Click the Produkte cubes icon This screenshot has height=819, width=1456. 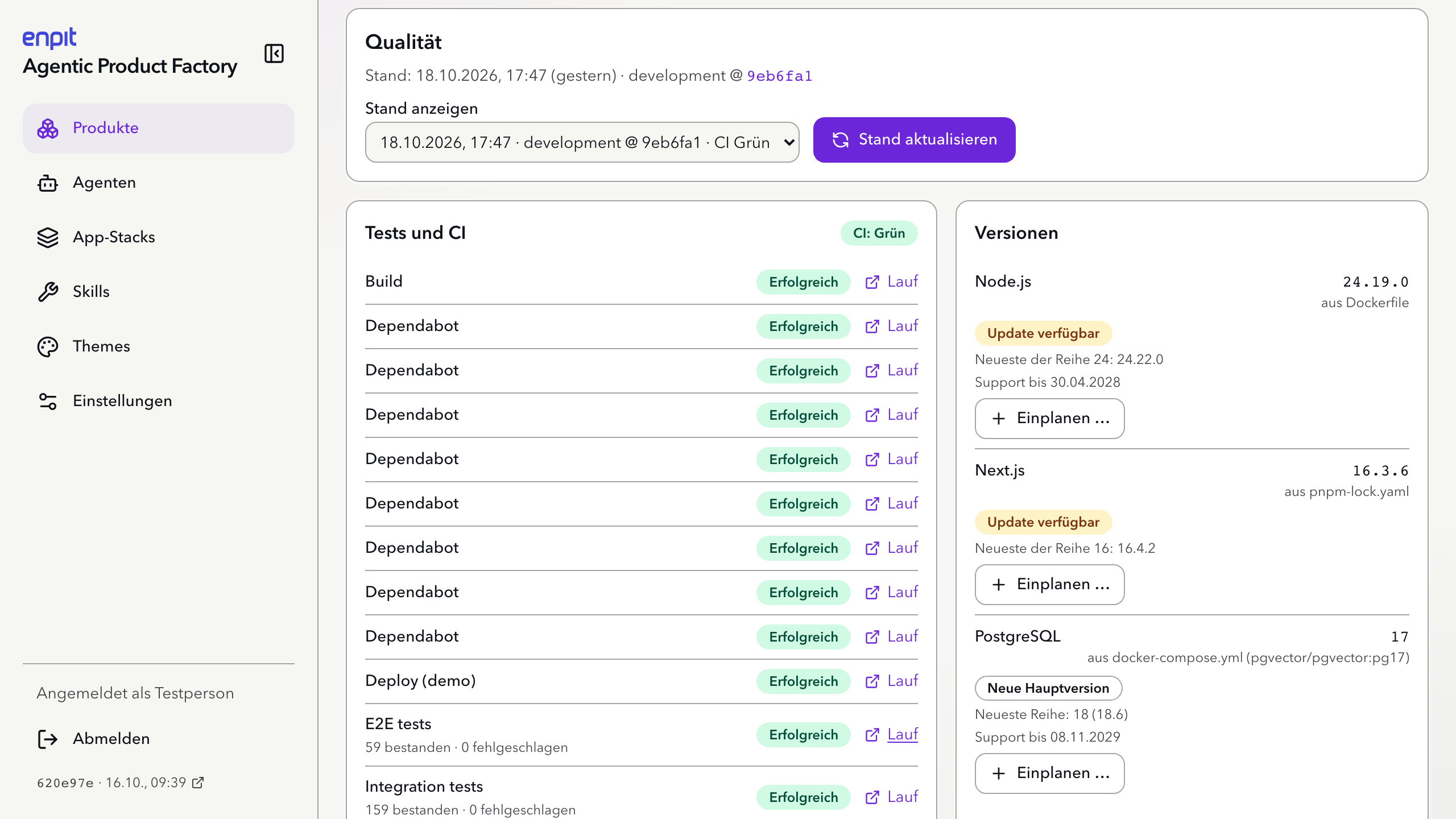48,129
